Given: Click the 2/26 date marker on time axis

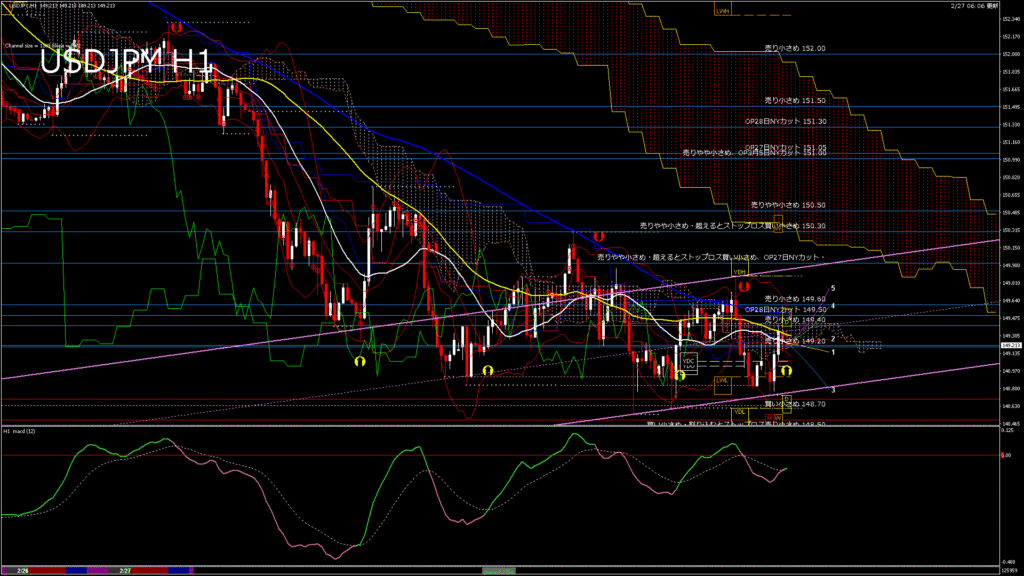Looking at the screenshot, I should pyautogui.click(x=20, y=570).
